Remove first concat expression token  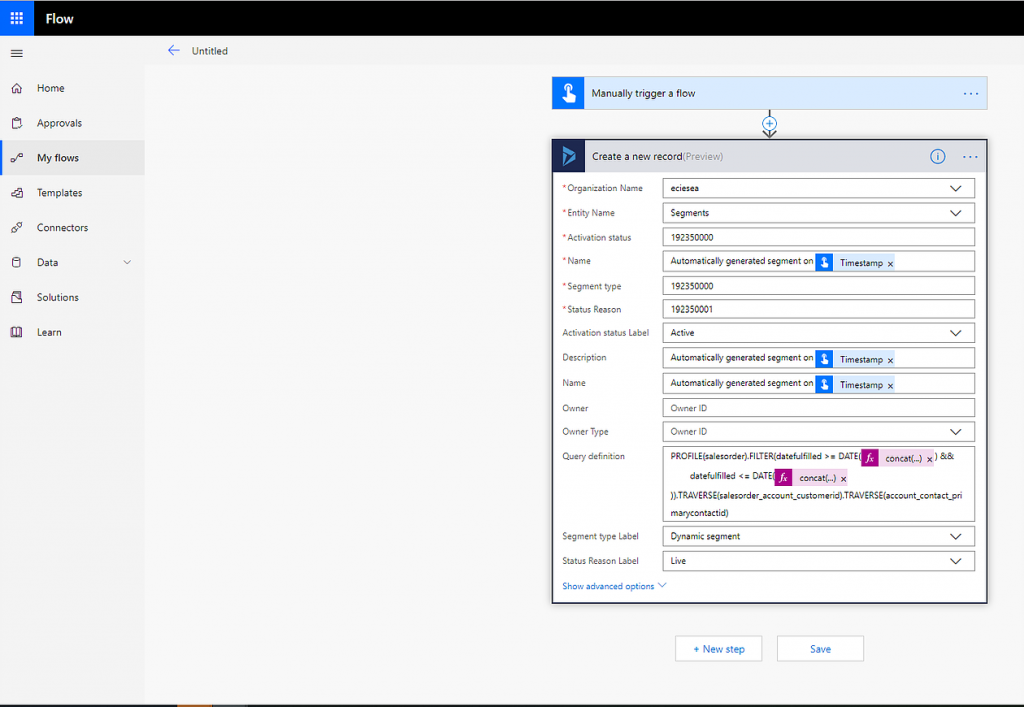929,460
